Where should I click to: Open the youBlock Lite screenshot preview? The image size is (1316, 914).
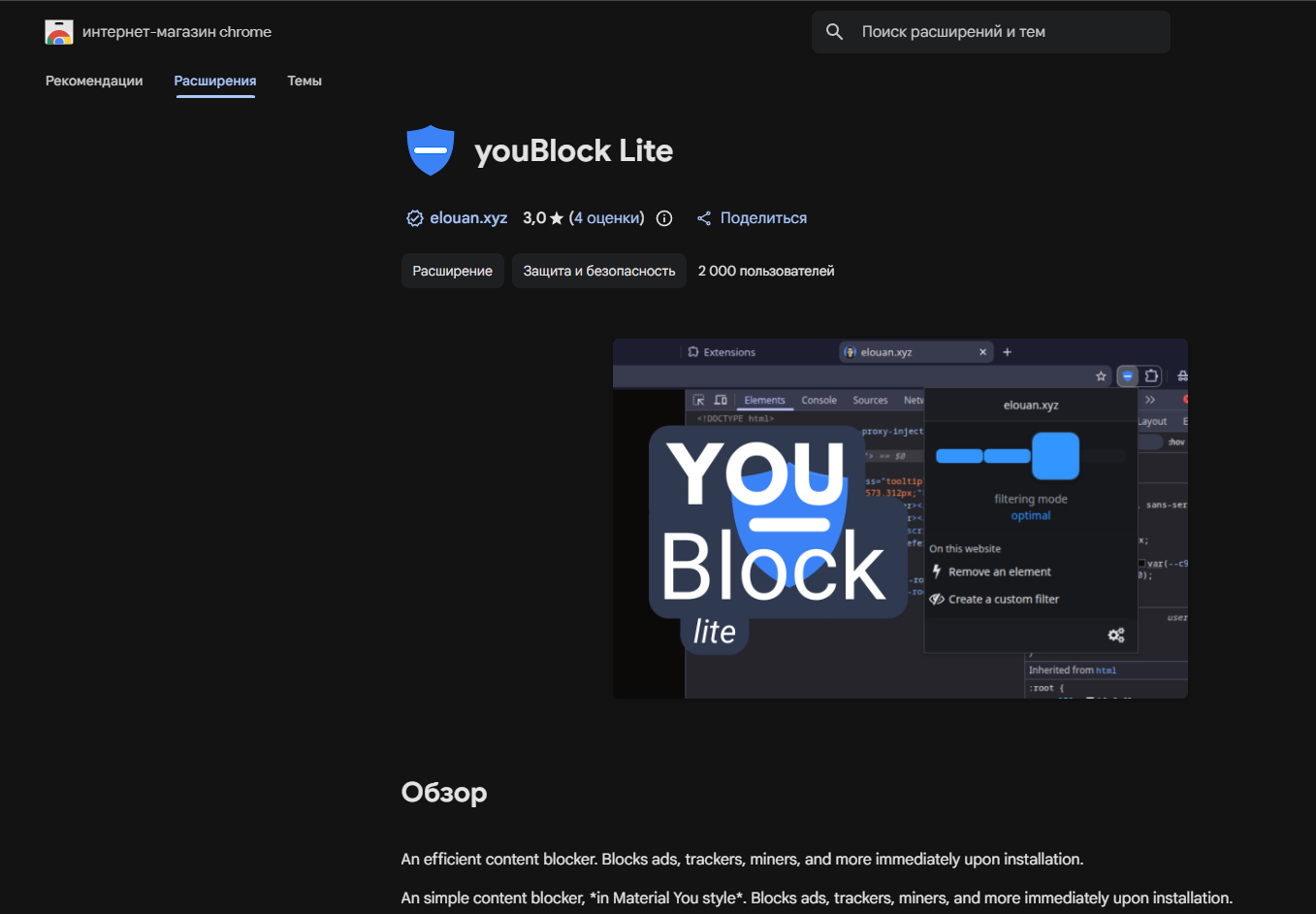coord(900,518)
